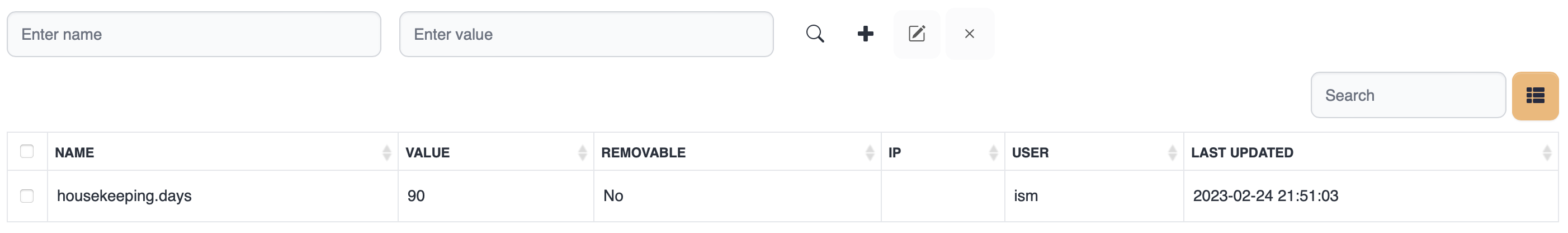Click the edit pencil icon
The image size is (1568, 233).
917,34
